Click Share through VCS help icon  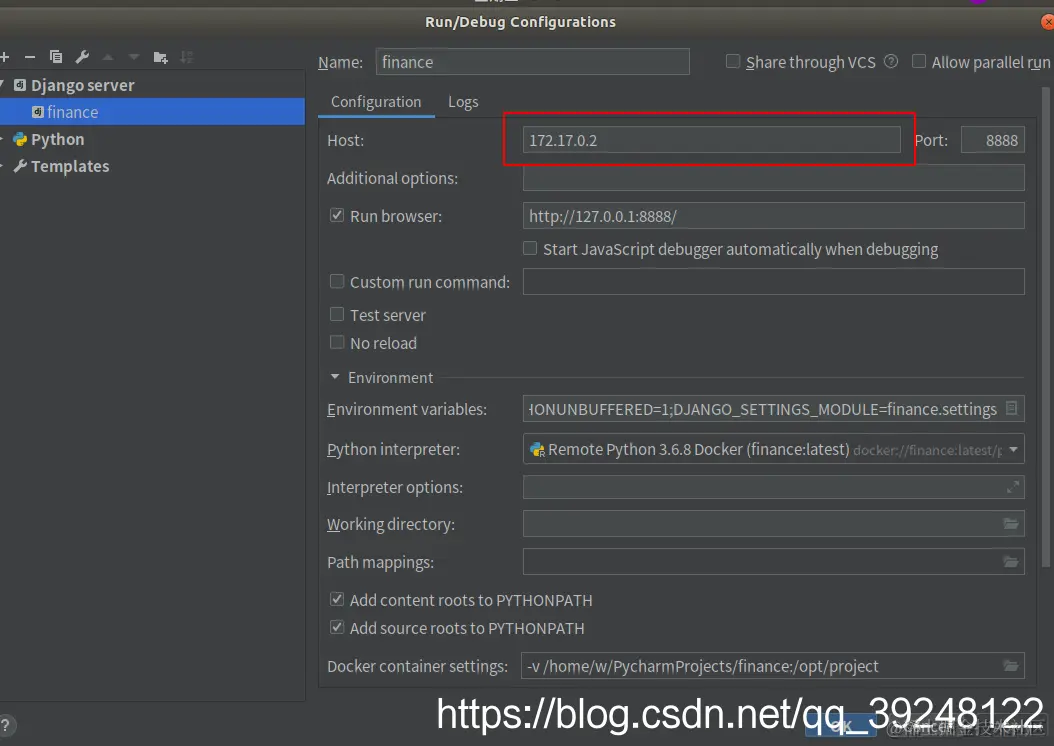891,62
